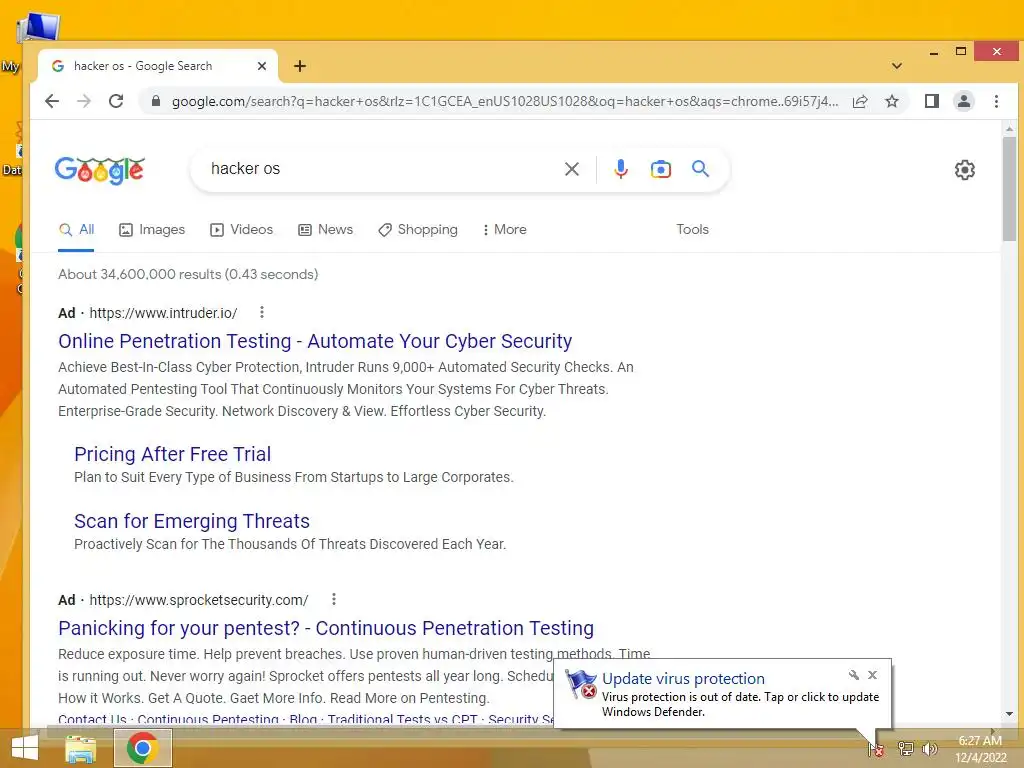The height and width of the screenshot is (768, 1024).
Task: Click scrollbar up arrow
Action: 1009,129
